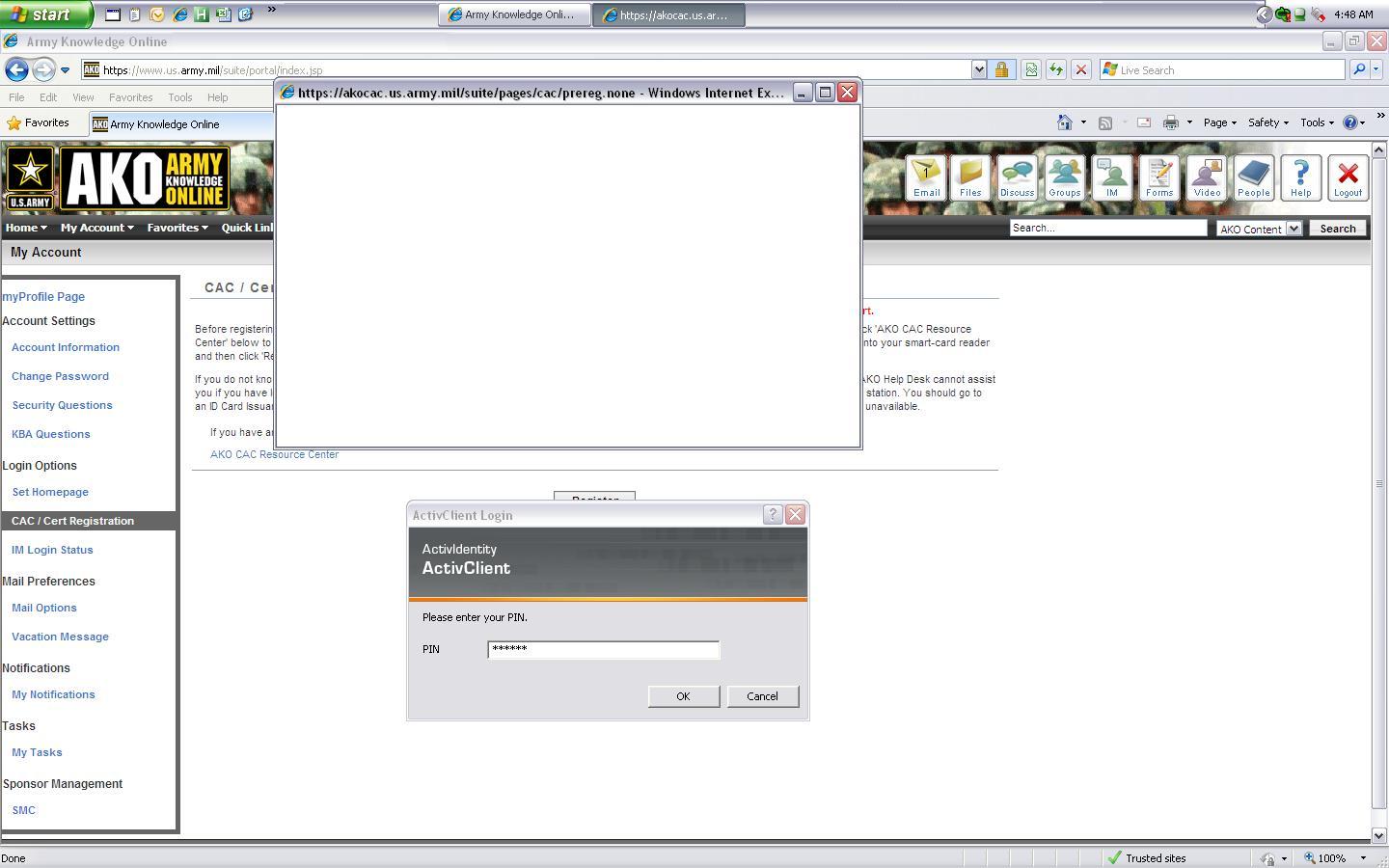Launch the IM icon
The image size is (1389, 868).
click(1111, 177)
